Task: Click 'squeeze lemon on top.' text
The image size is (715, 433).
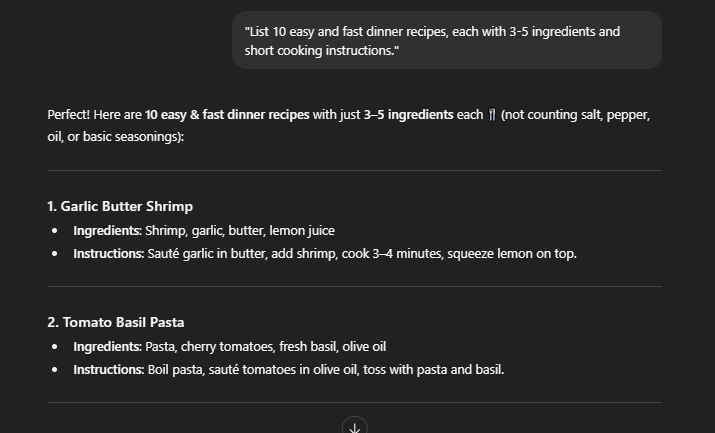Action: tap(512, 253)
